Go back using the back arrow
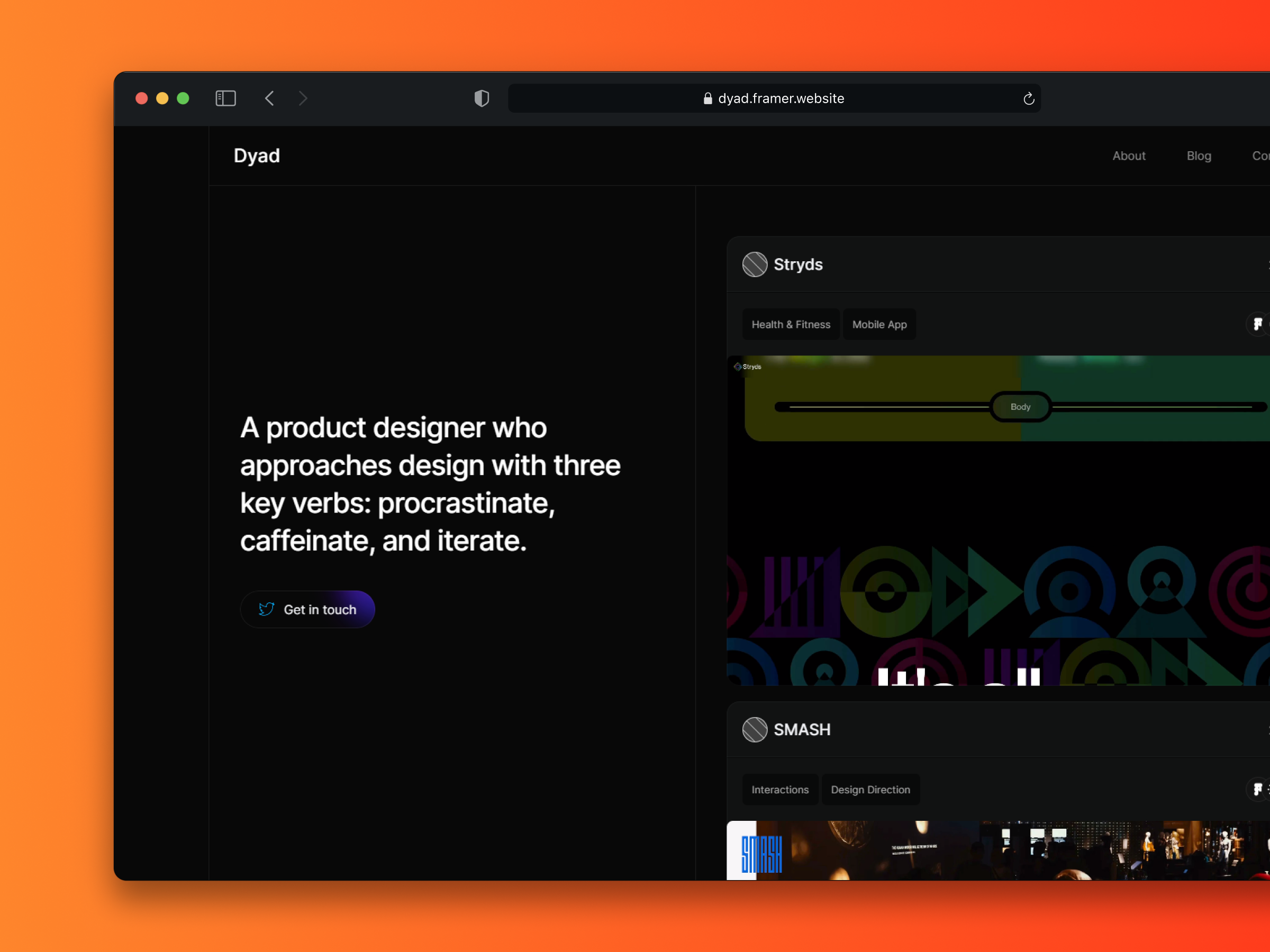The height and width of the screenshot is (952, 1270). pos(269,98)
